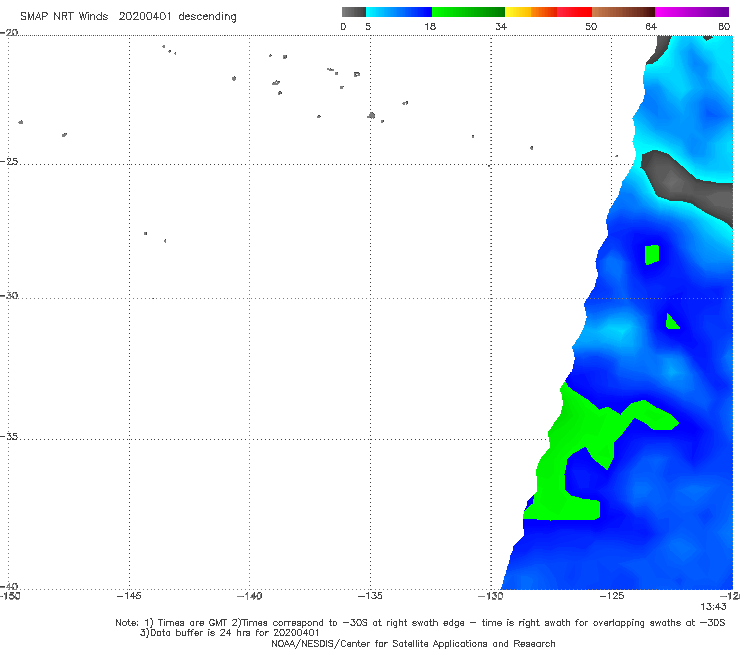Select the magenta segment of the color bar
This screenshot has height=650, width=740.
click(692, 12)
